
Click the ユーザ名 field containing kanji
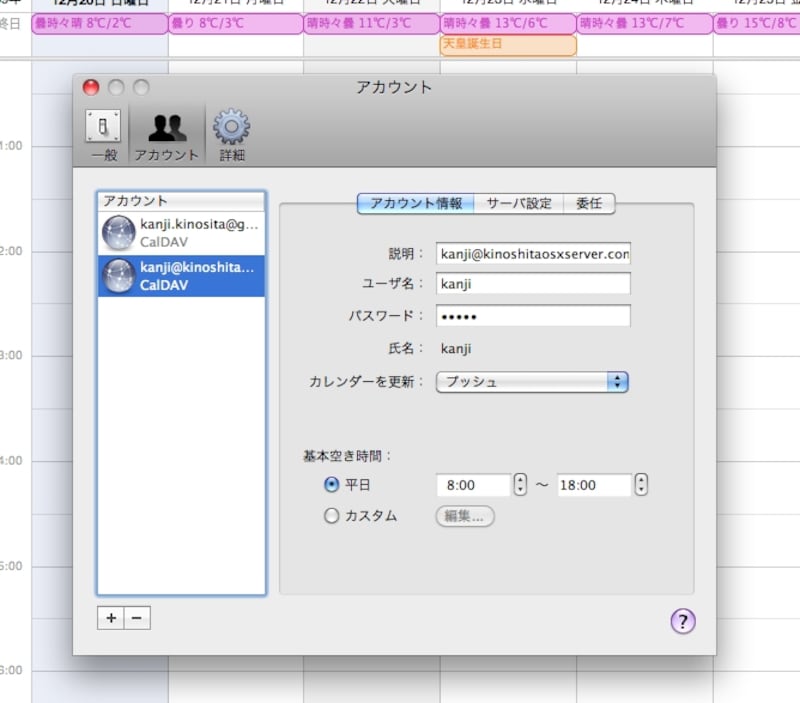[533, 284]
